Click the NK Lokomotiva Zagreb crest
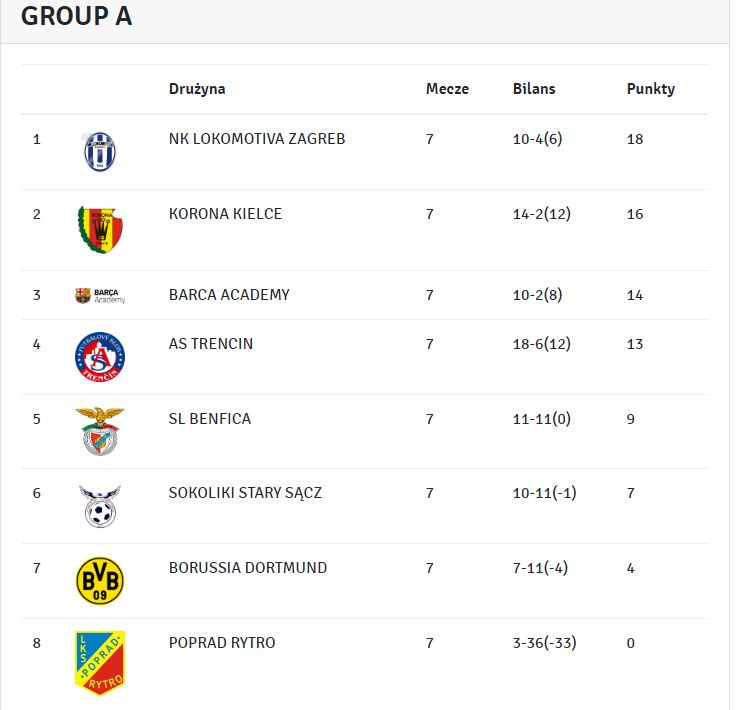The width and height of the screenshot is (738, 710). click(100, 152)
